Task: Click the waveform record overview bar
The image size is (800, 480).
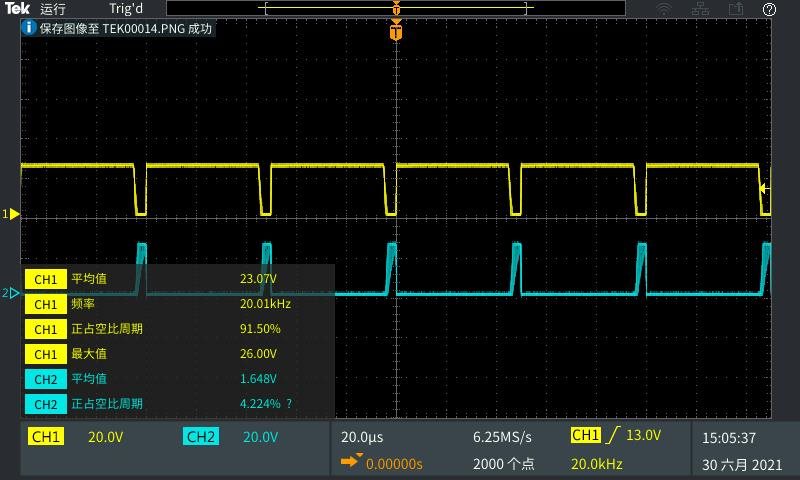Action: [396, 8]
